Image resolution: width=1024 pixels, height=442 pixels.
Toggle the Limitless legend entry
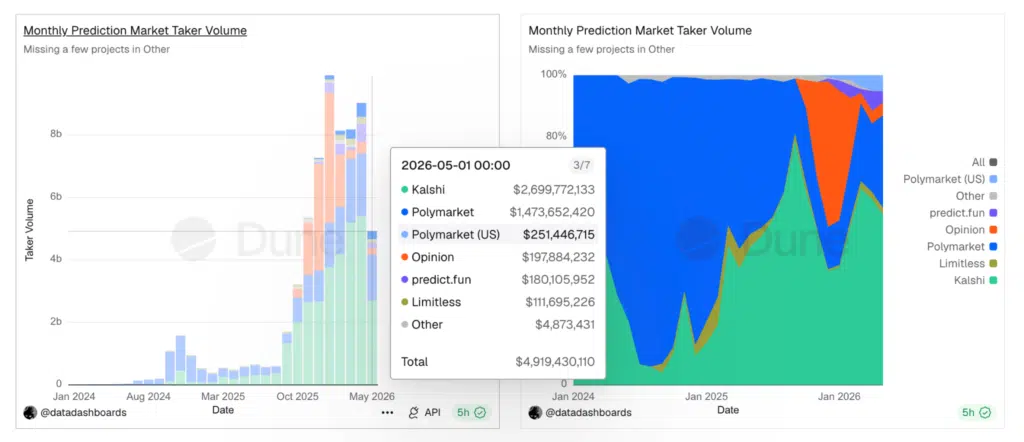pyautogui.click(x=968, y=264)
